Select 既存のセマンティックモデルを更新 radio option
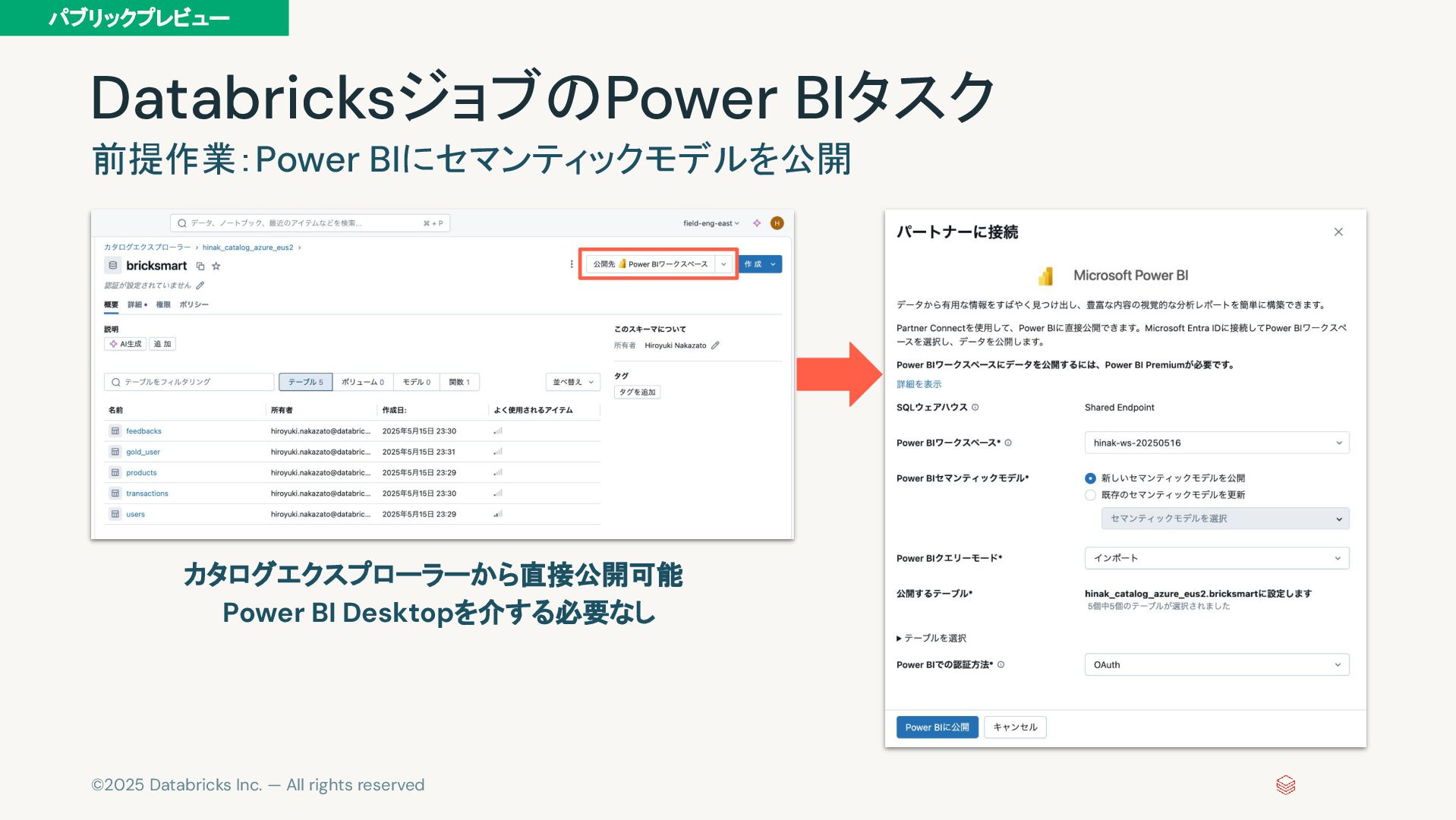1456x820 pixels. click(x=1091, y=495)
